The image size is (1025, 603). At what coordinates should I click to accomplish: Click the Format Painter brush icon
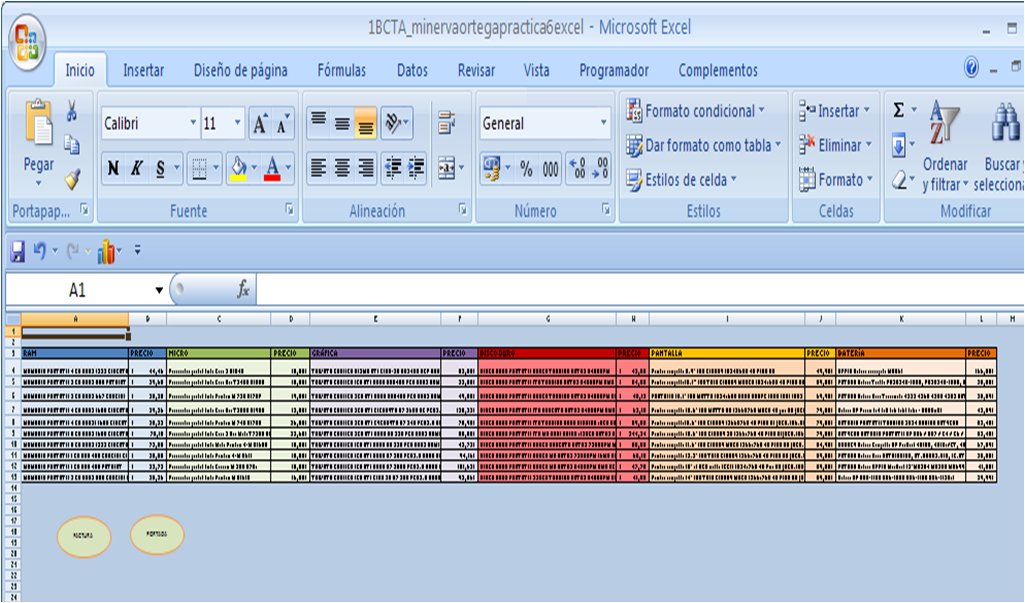pos(72,179)
